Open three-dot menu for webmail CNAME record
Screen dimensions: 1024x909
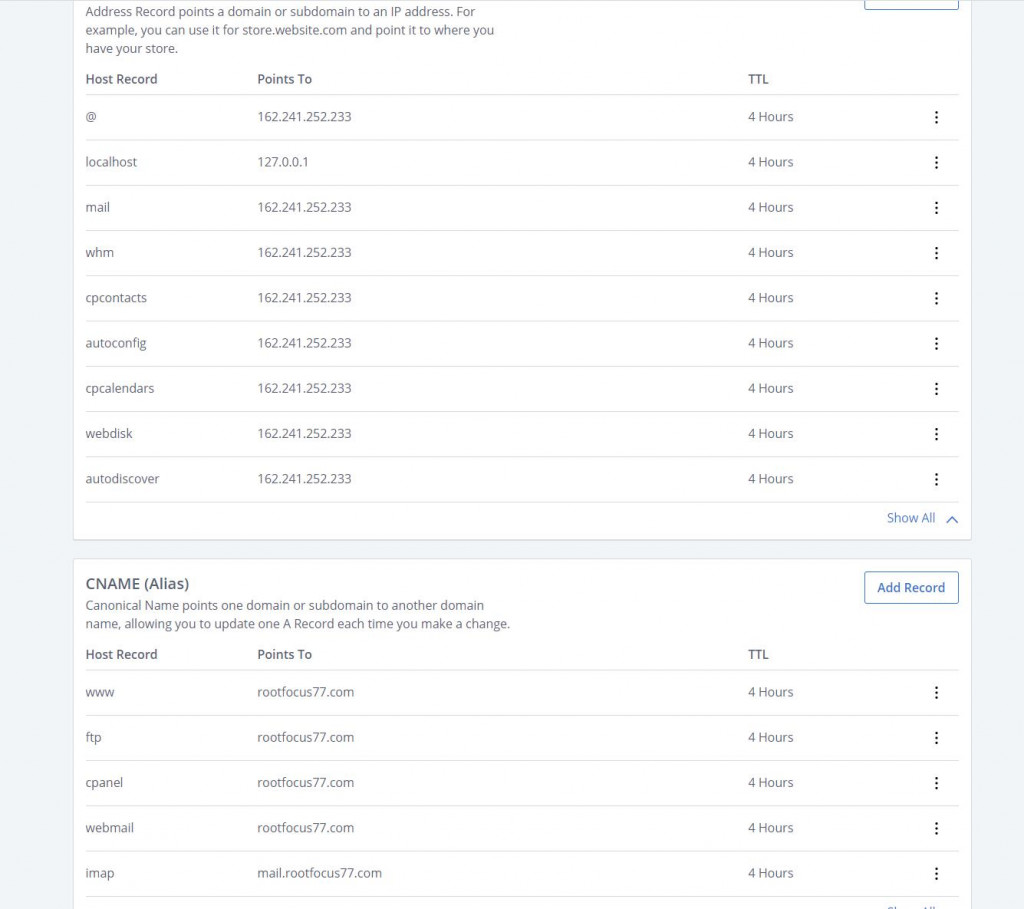coord(936,828)
